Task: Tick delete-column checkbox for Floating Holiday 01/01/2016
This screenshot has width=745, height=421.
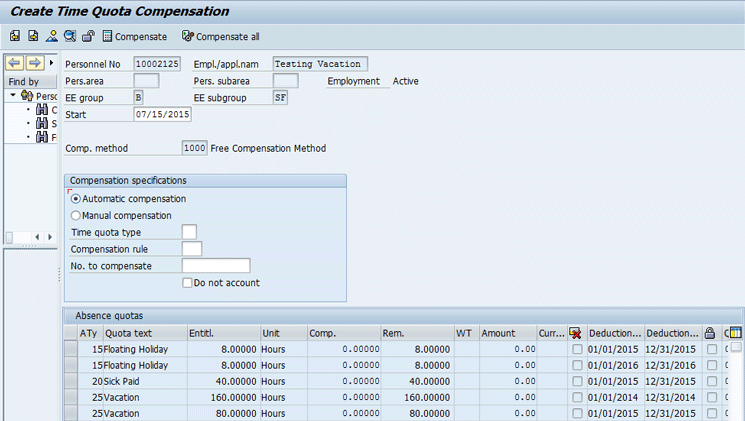Action: click(577, 365)
